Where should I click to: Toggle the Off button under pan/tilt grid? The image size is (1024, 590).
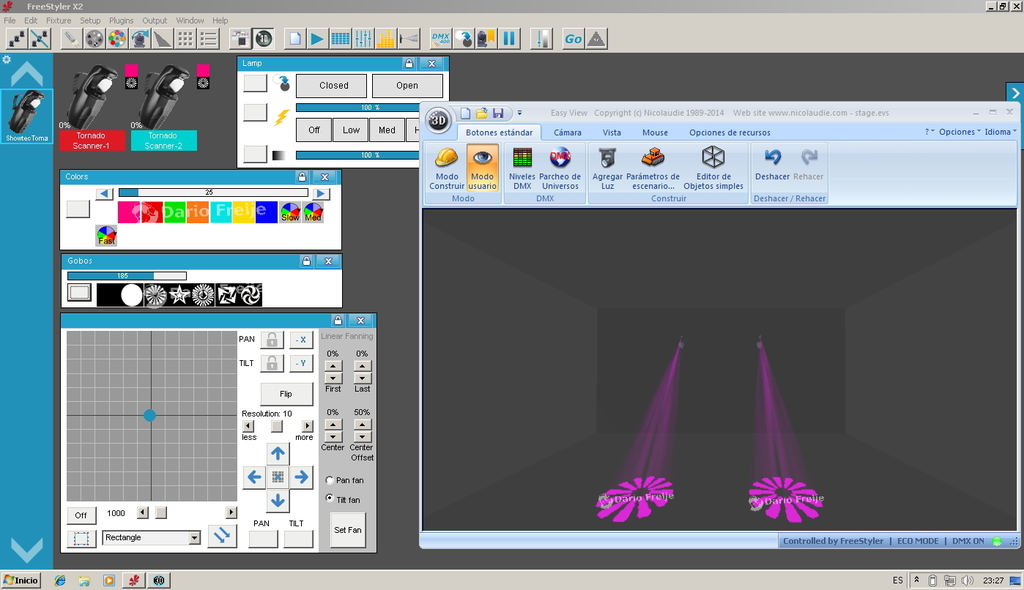coord(81,515)
